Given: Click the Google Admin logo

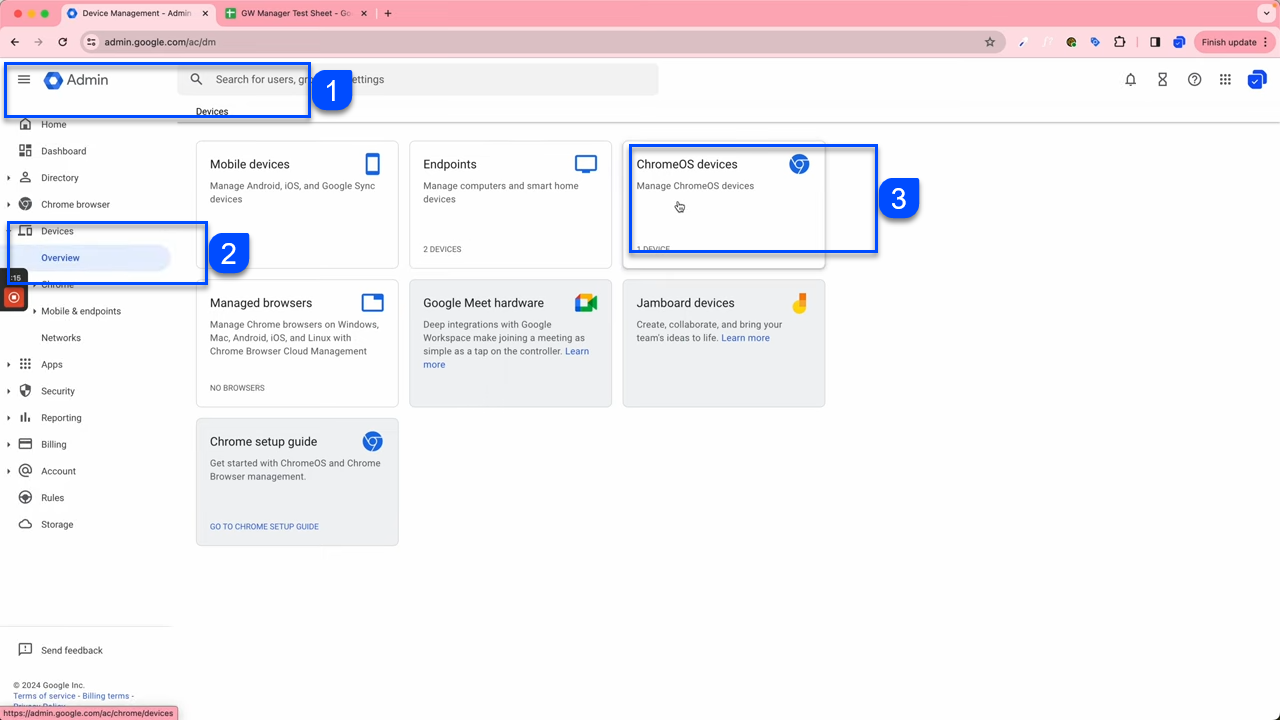Looking at the screenshot, I should 76,80.
